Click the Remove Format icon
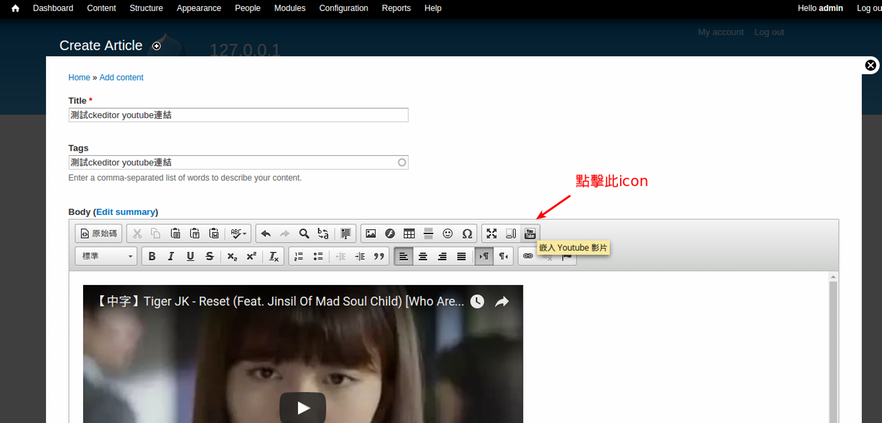The width and height of the screenshot is (882, 423). point(274,256)
